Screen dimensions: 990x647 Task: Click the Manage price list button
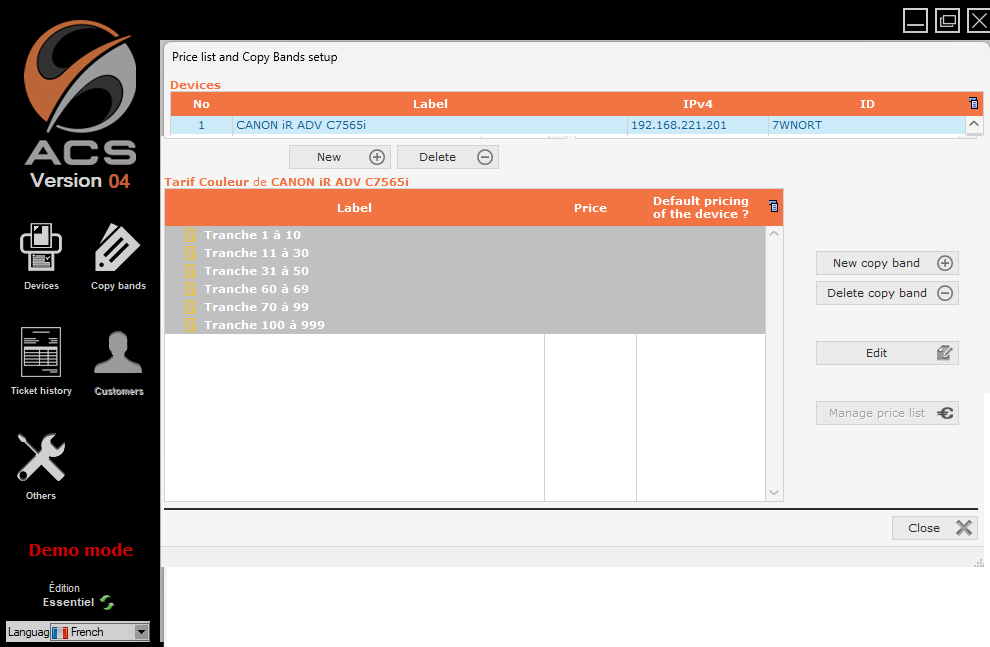pyautogui.click(x=887, y=413)
